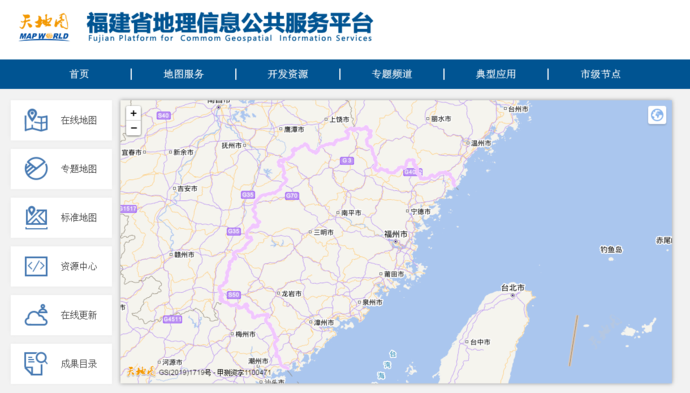Click the 龙岩市 city label
This screenshot has width=690, height=393.
pos(291,294)
